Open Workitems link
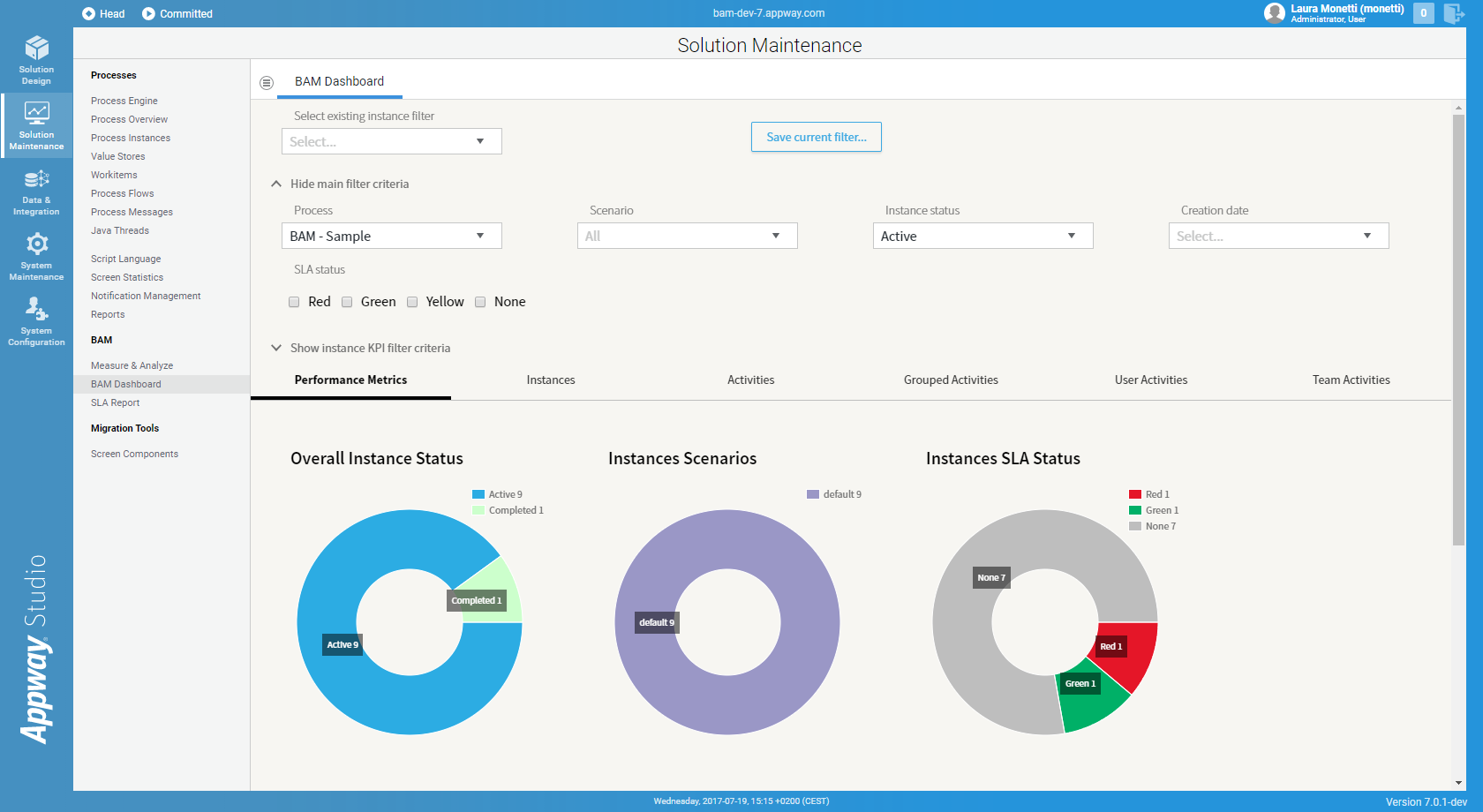 [114, 175]
